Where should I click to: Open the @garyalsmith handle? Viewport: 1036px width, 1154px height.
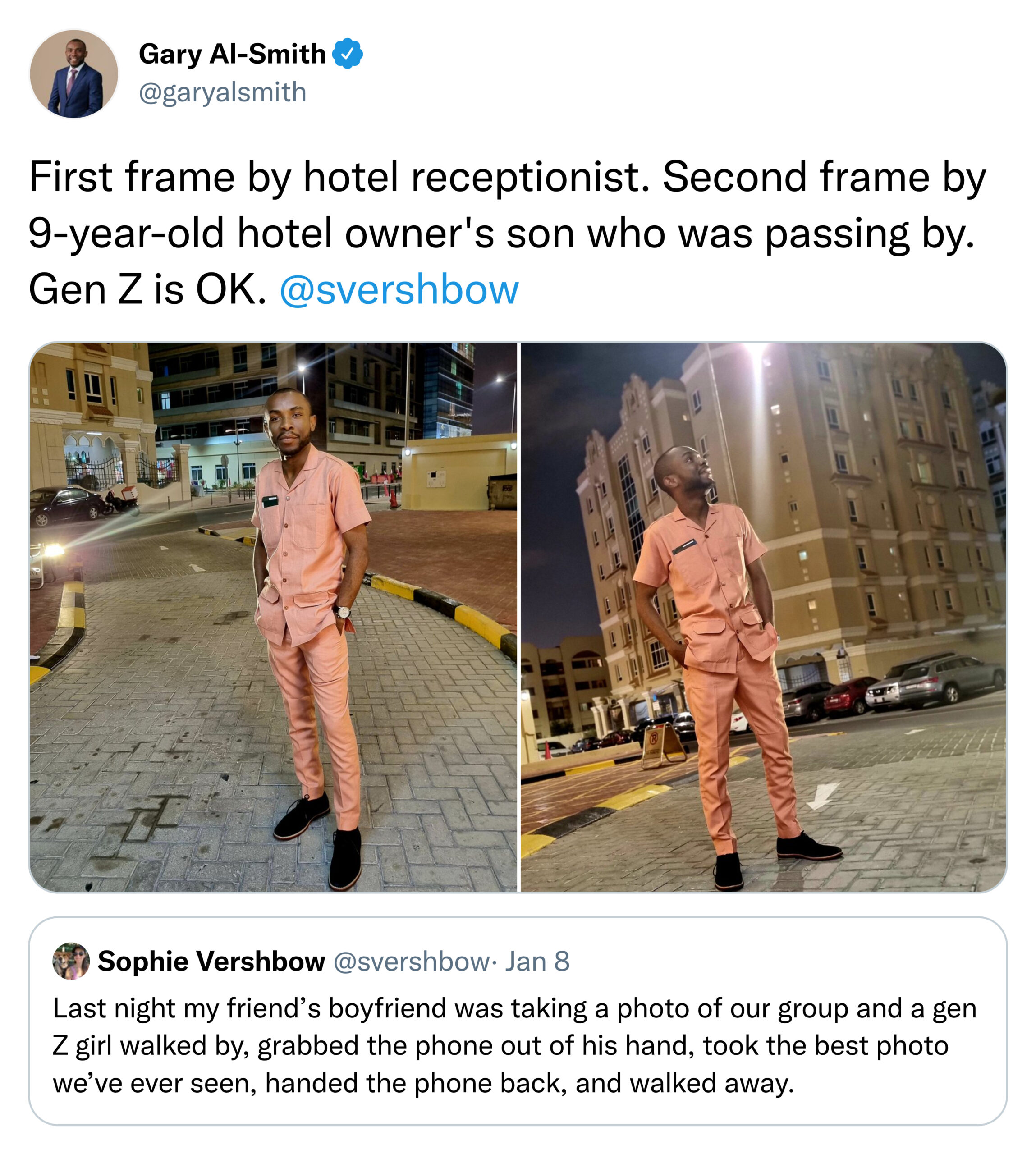pos(223,92)
